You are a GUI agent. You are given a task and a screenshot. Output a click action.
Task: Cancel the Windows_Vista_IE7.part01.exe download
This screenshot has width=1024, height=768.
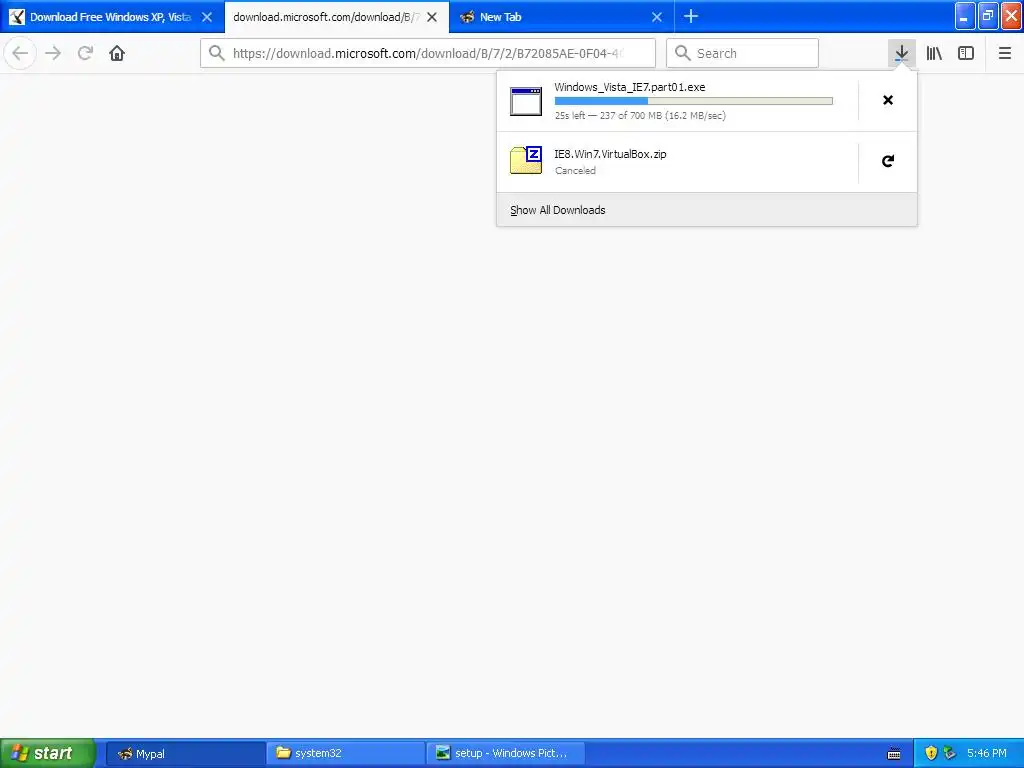888,100
